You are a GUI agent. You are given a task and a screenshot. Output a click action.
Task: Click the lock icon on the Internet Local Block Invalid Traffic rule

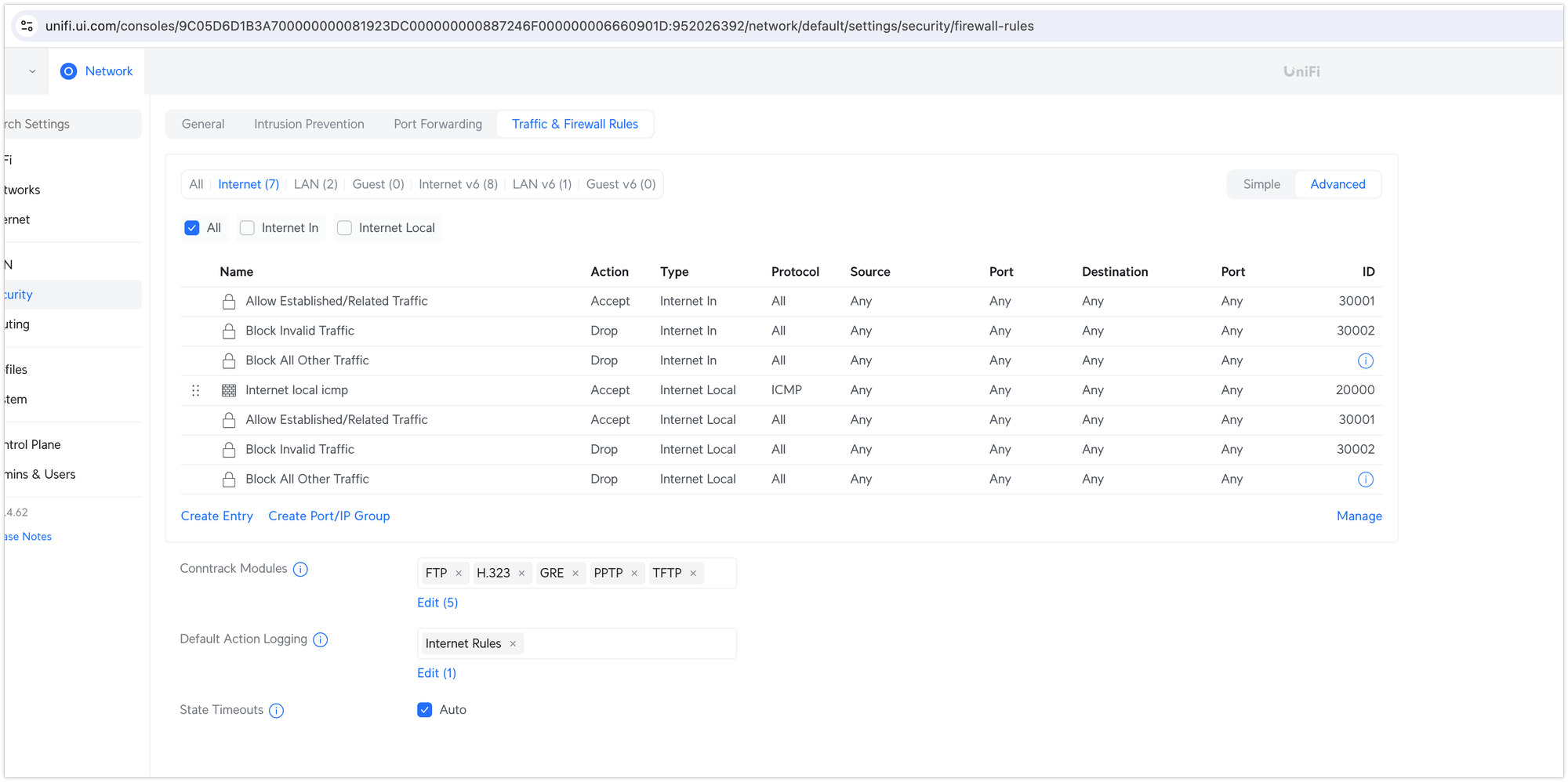[x=229, y=449]
